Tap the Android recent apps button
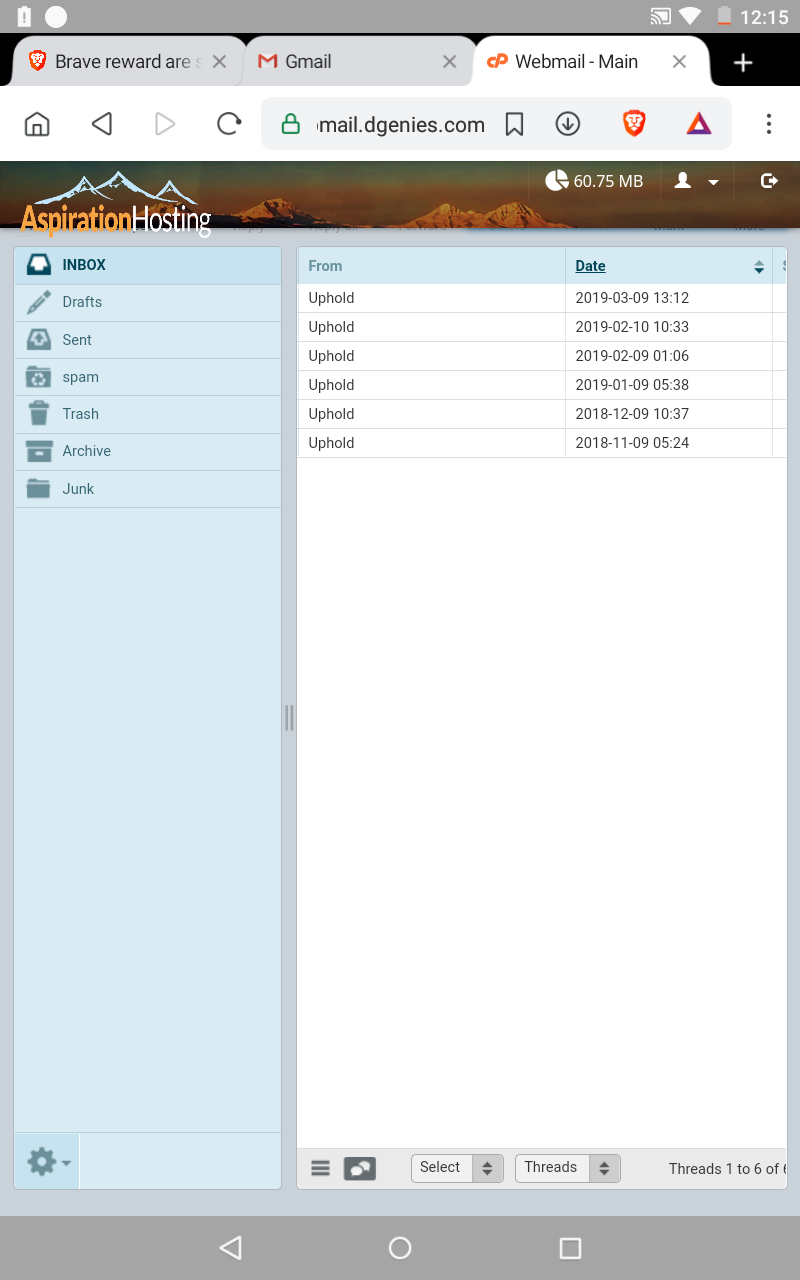This screenshot has height=1280, width=800. [x=570, y=1248]
